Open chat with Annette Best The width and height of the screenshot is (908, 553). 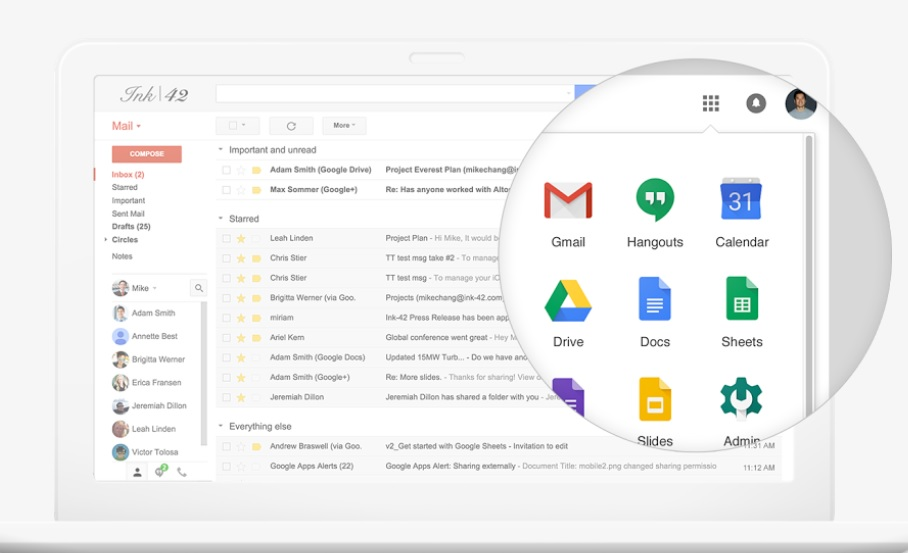[x=145, y=336]
